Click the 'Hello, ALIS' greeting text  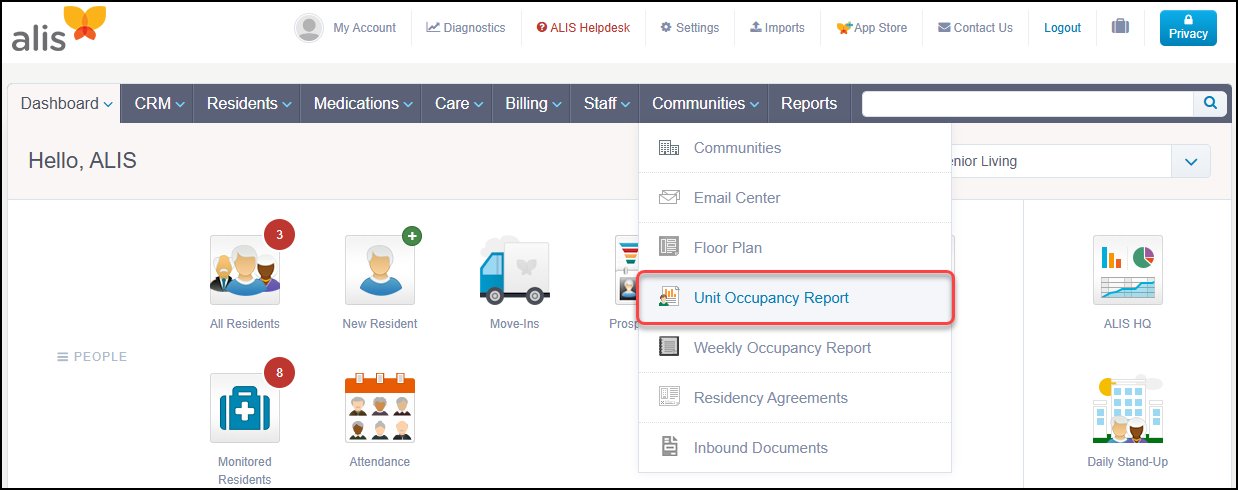(82, 161)
